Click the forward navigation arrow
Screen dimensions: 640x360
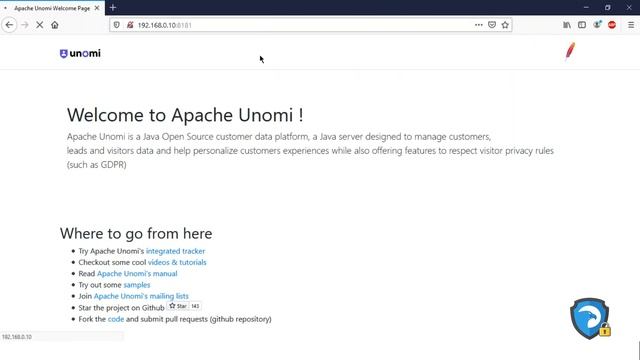[25, 25]
